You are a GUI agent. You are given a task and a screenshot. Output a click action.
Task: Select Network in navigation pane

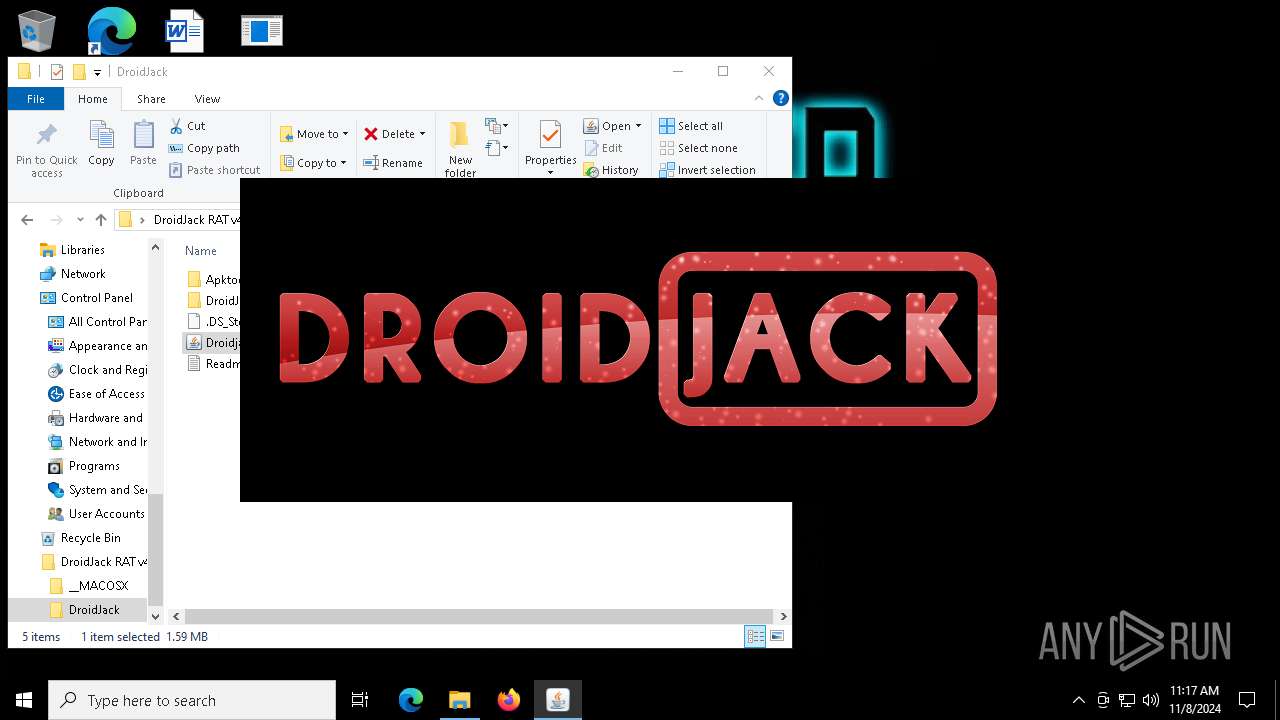83,274
